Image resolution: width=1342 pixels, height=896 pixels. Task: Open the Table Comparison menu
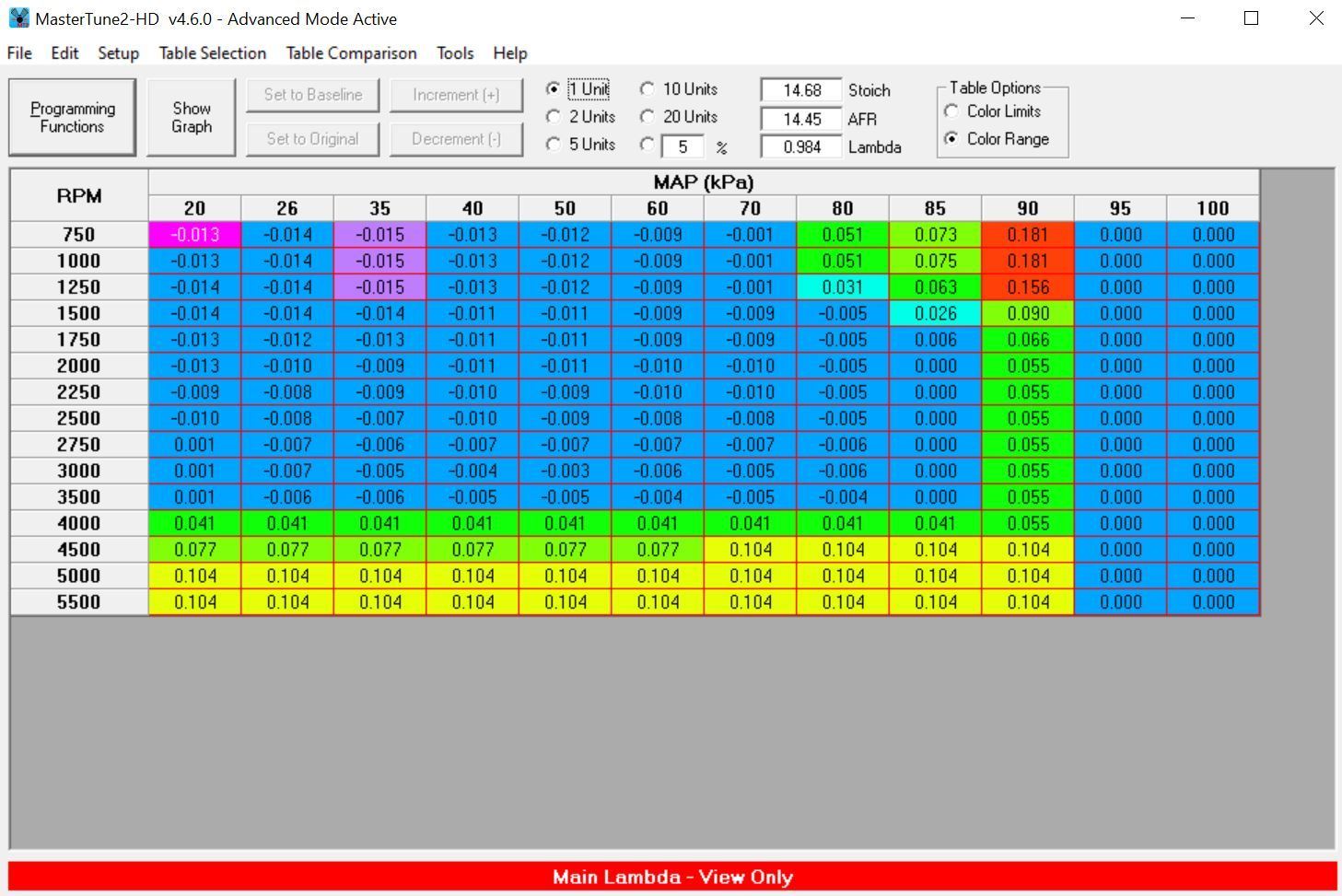click(351, 53)
